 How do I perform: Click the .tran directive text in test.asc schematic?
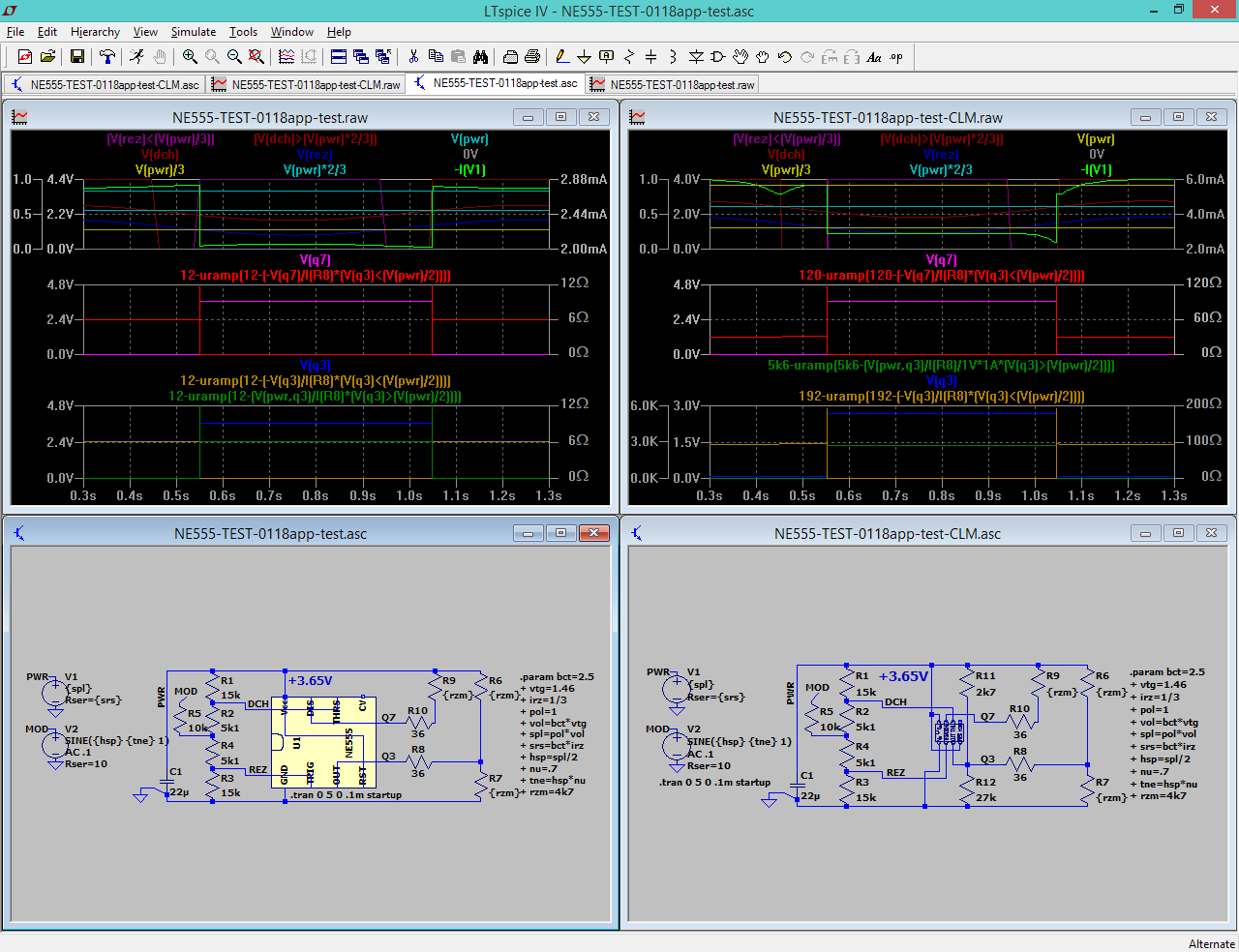click(x=346, y=795)
